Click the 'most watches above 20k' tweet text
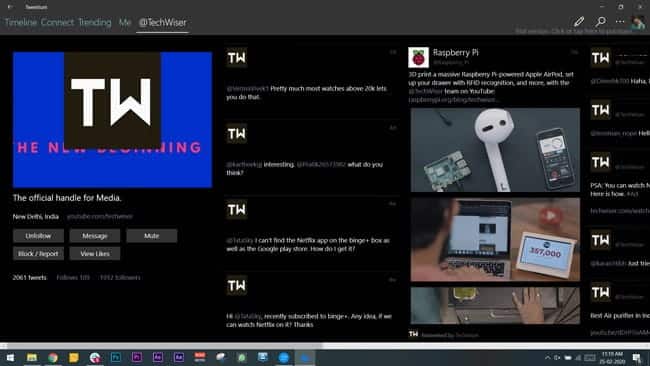This screenshot has width=650, height=366. 306,92
